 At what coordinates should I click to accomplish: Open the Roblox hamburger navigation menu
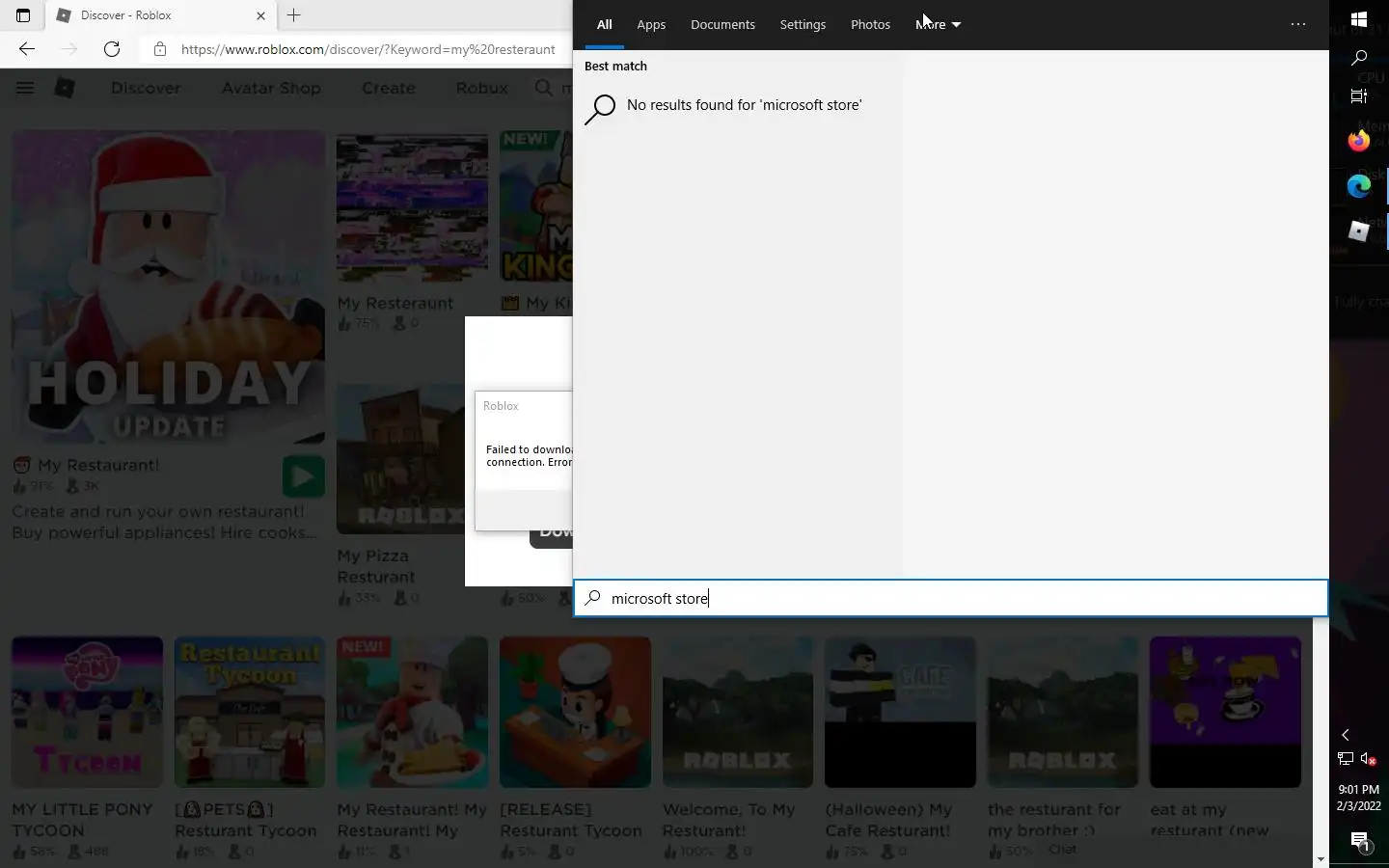point(25,88)
